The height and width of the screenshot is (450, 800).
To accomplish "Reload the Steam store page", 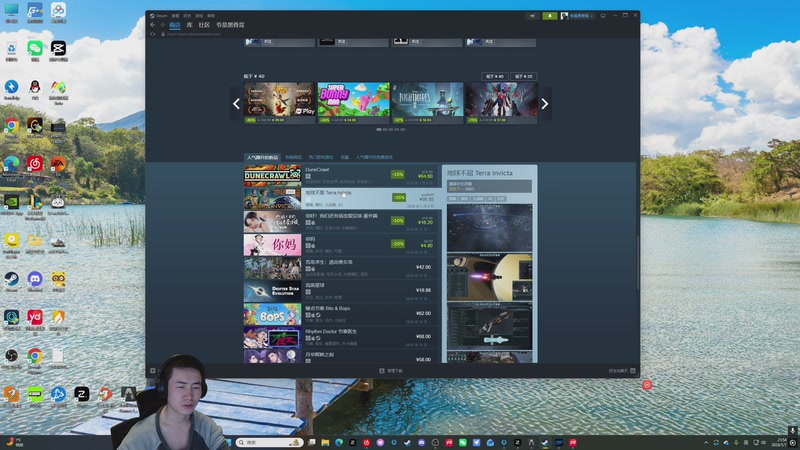I will (x=153, y=34).
